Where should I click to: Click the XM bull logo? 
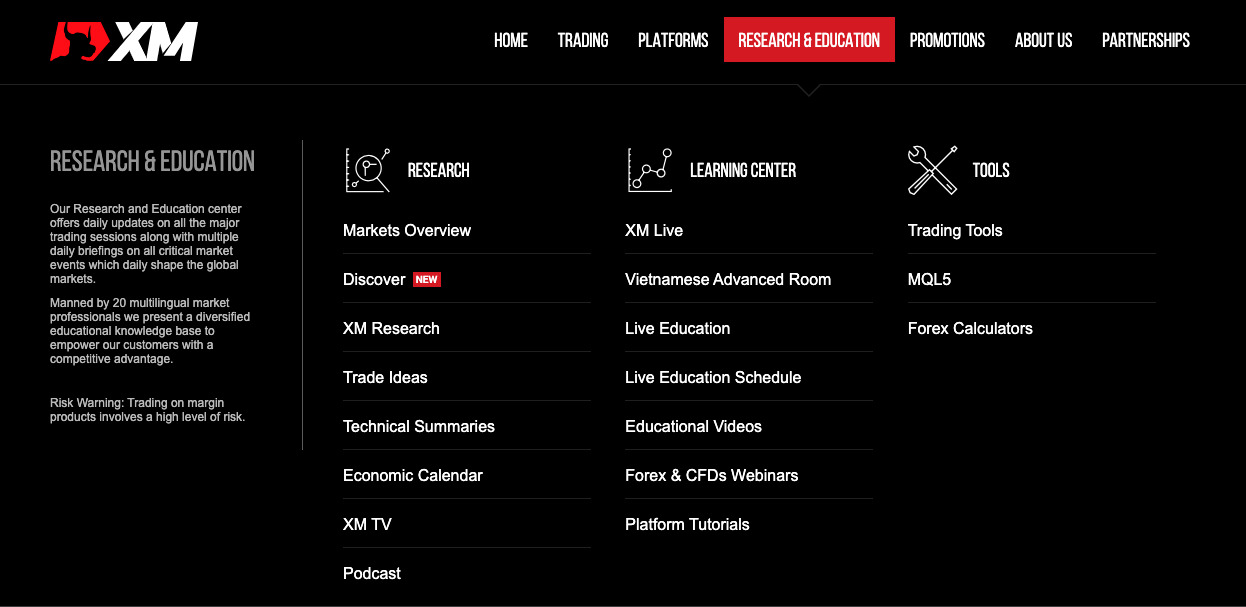124,41
